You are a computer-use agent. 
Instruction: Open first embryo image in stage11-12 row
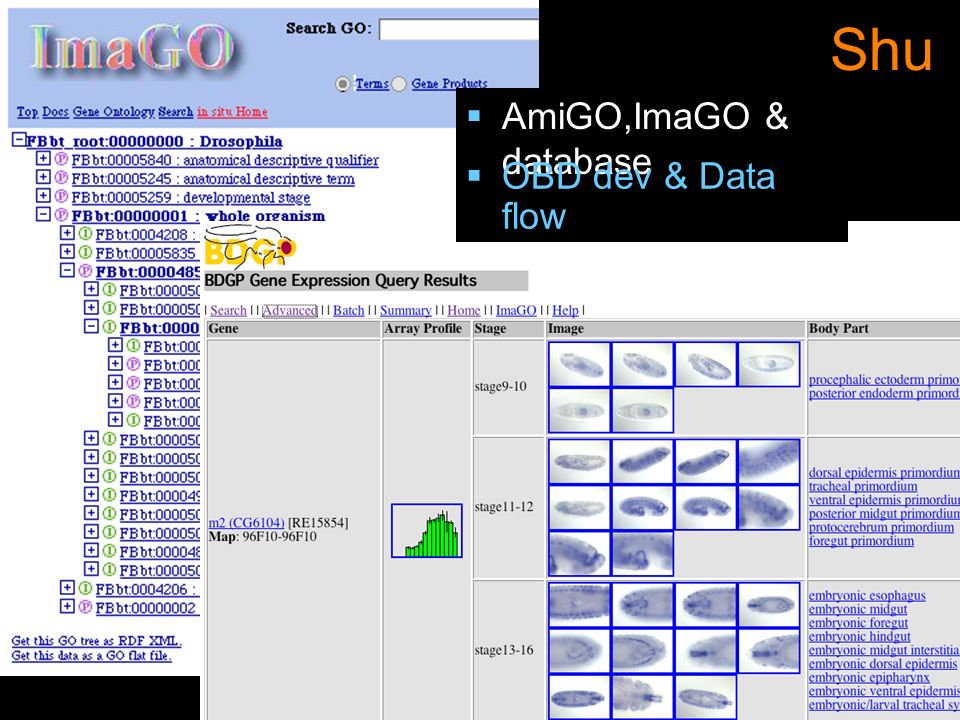pos(579,461)
